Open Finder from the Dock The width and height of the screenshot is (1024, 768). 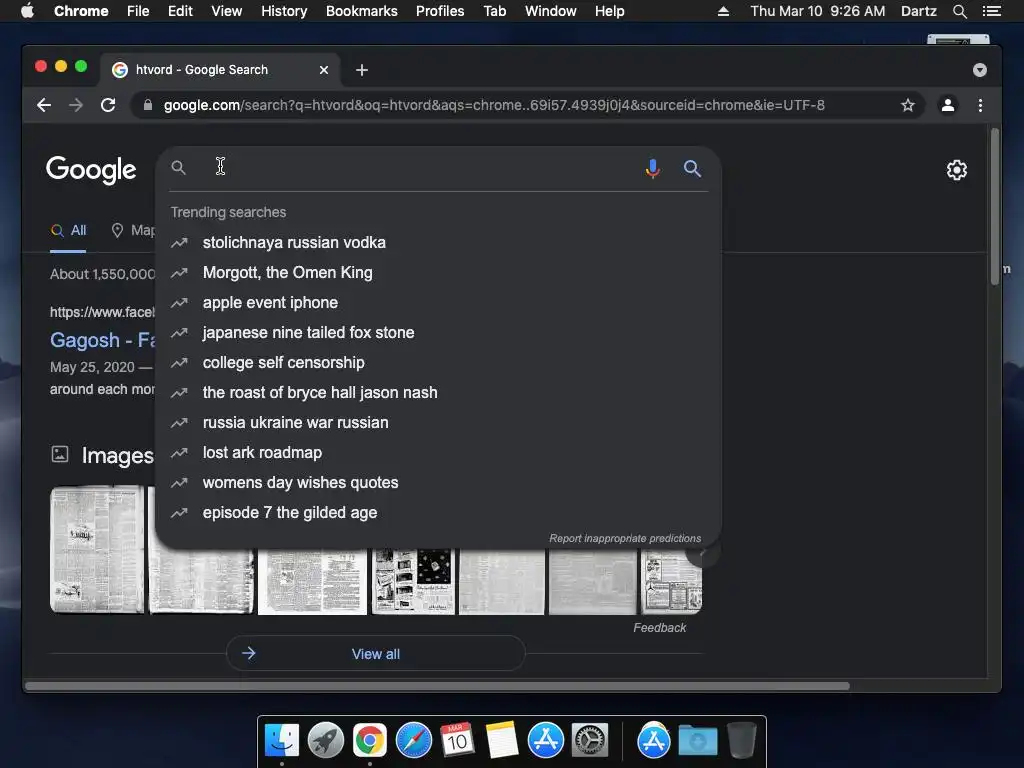(282, 740)
